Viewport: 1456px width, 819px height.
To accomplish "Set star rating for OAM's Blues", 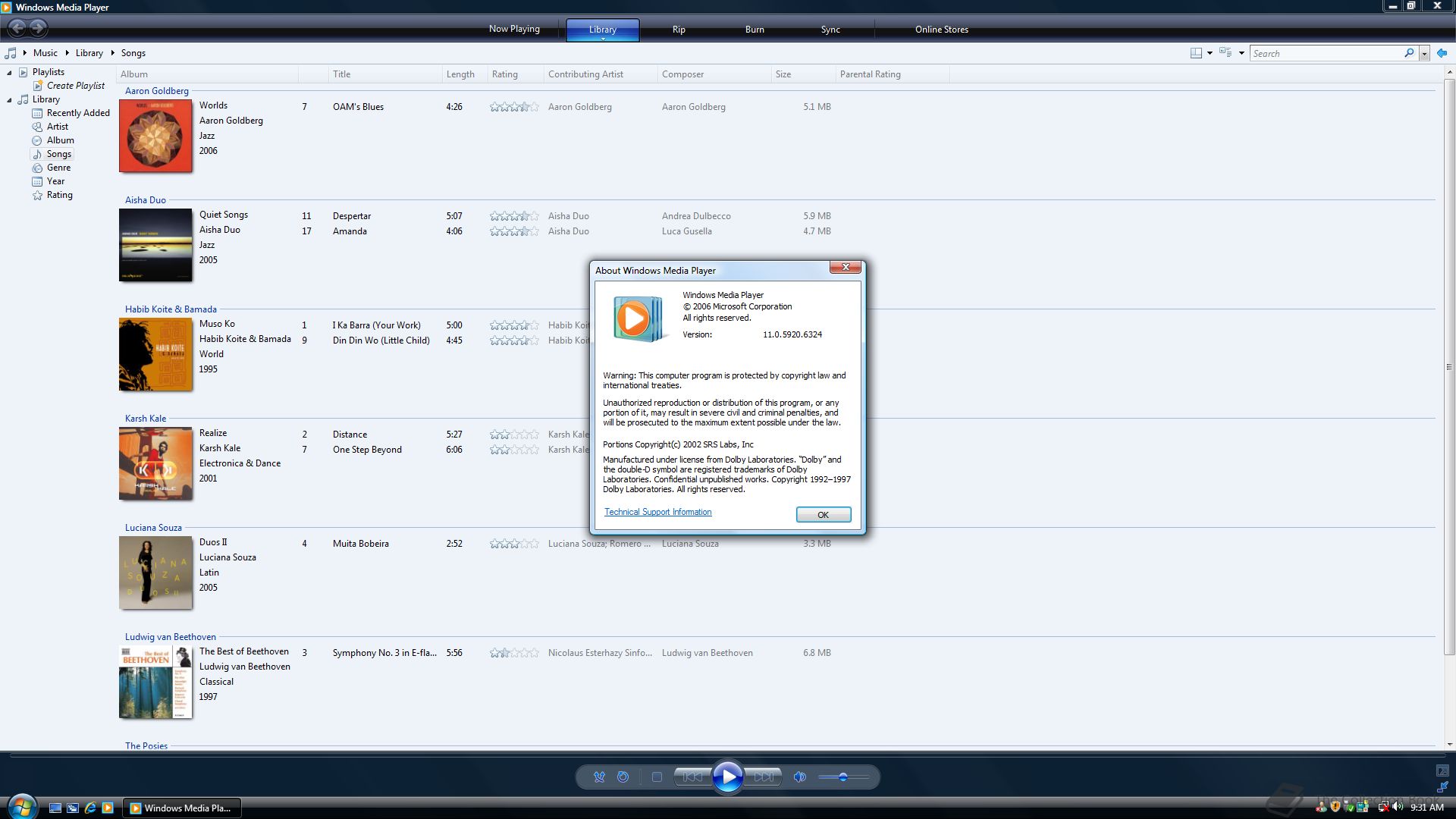I will (514, 107).
